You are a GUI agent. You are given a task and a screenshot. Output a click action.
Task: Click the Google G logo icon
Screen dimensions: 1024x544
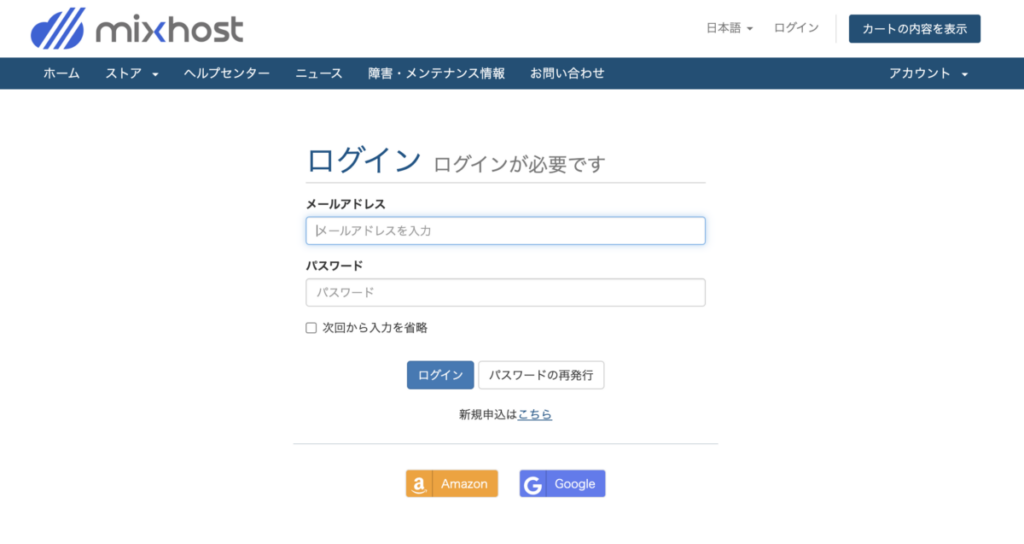click(533, 484)
